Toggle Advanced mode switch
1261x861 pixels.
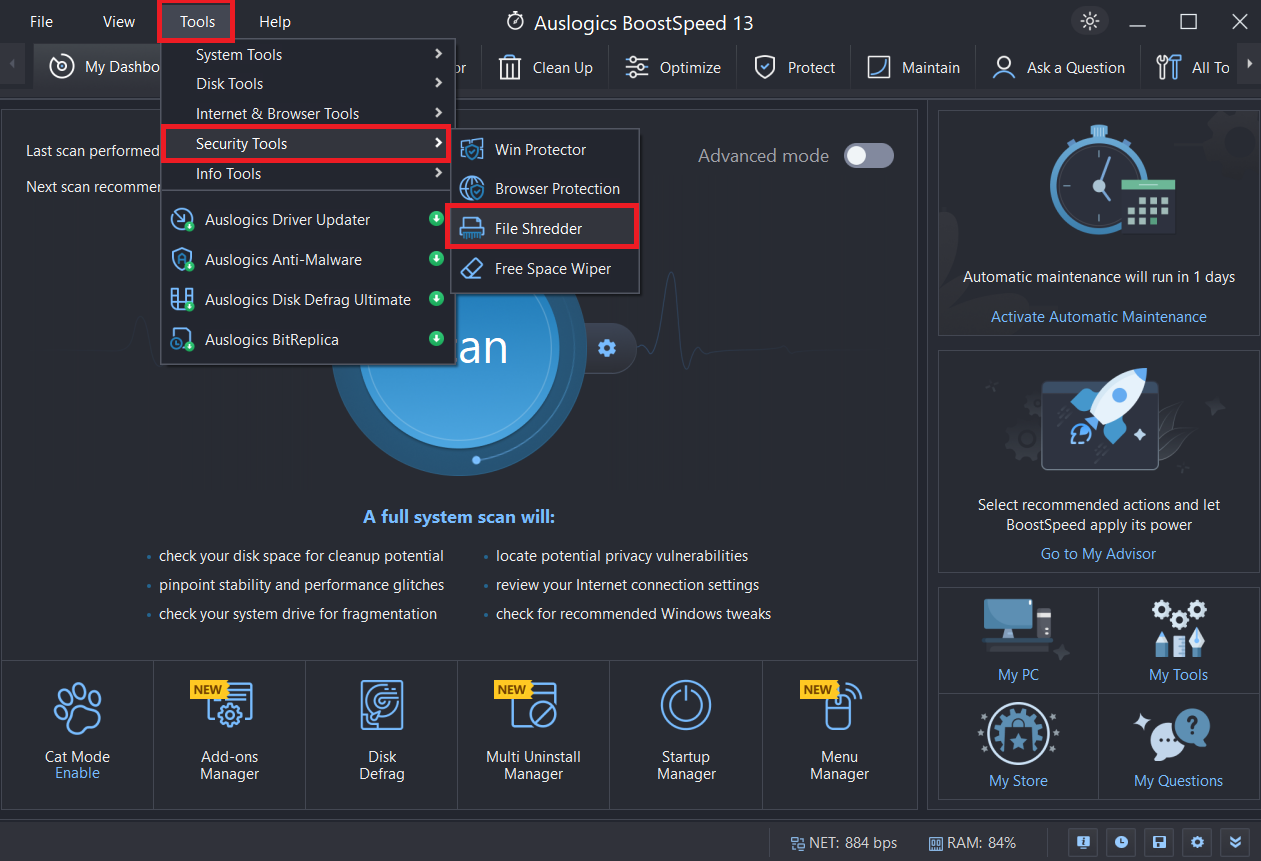click(x=868, y=155)
